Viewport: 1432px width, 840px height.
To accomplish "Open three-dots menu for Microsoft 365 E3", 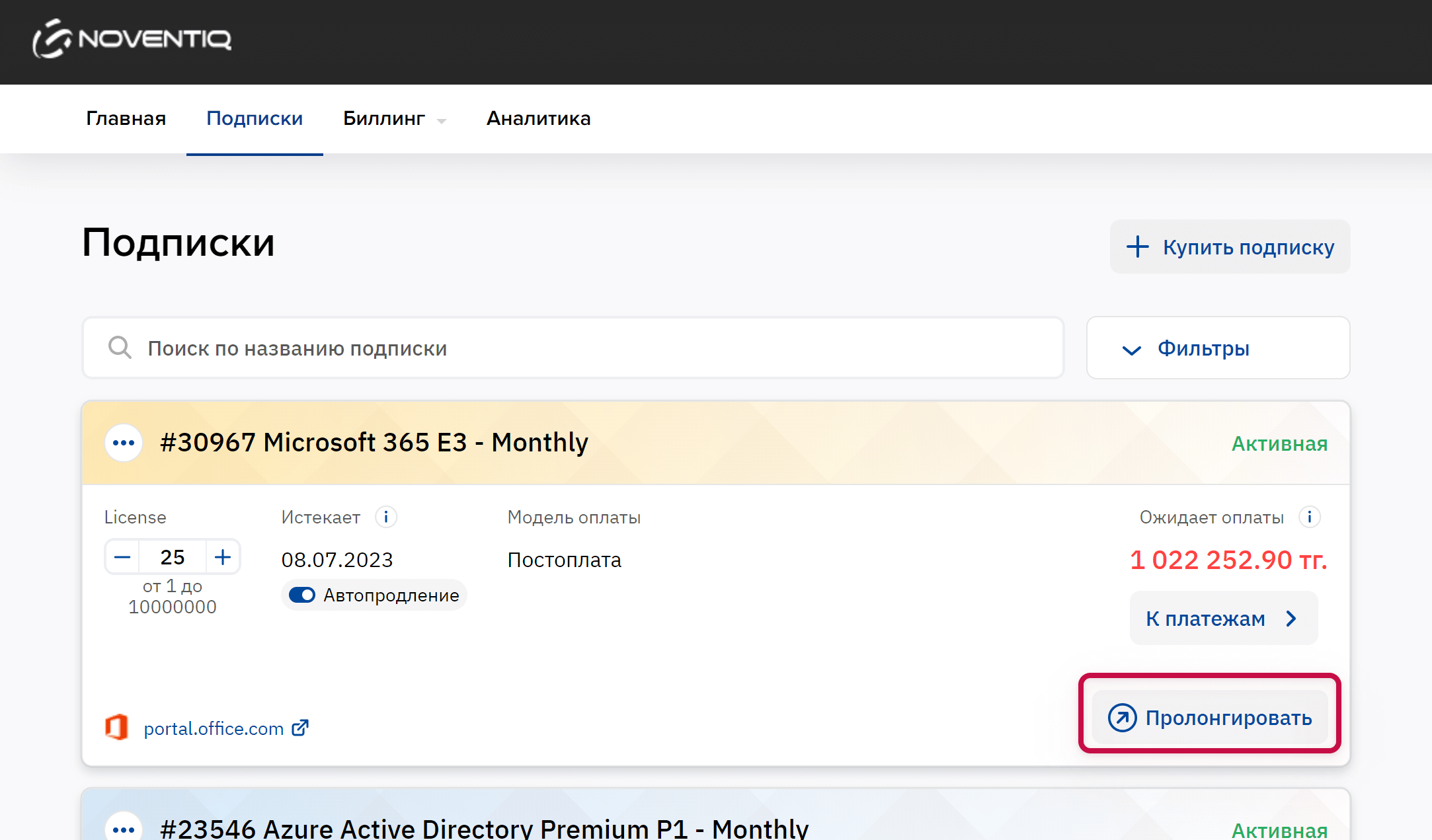I will (x=124, y=443).
